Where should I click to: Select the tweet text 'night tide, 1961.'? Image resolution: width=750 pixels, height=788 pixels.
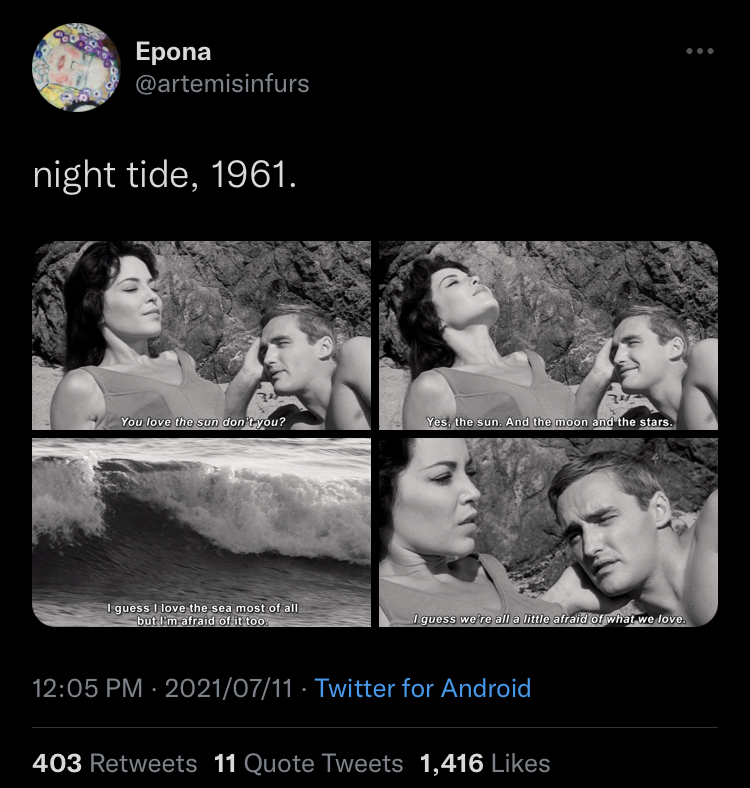pos(165,175)
